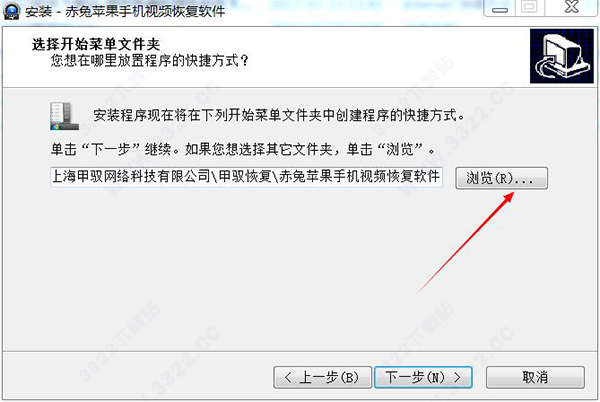Click the 您想在哪里放置程序的快捷方式 subtitle

(150, 60)
